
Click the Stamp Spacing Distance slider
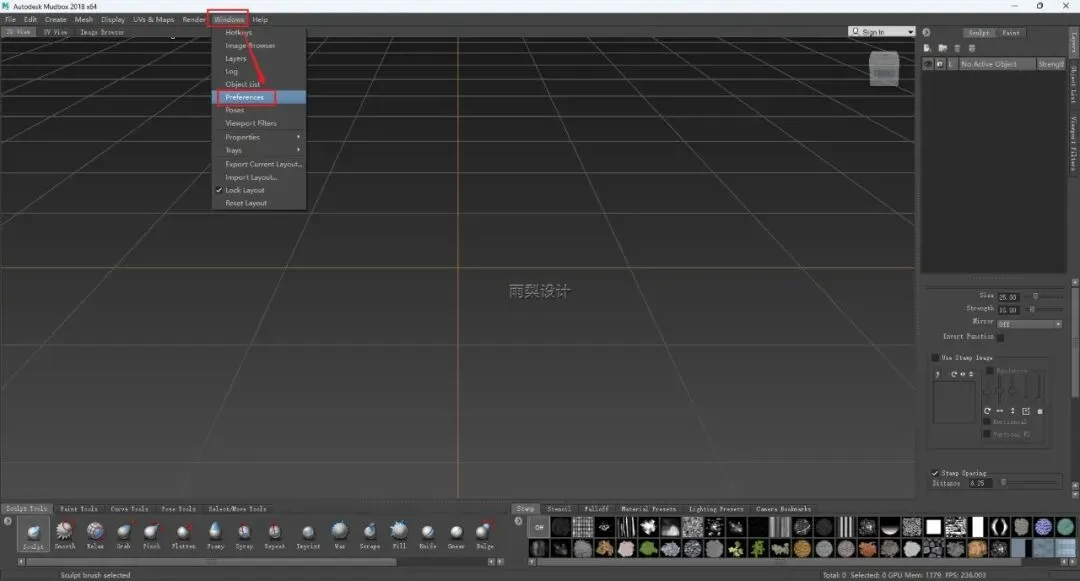click(x=1030, y=483)
